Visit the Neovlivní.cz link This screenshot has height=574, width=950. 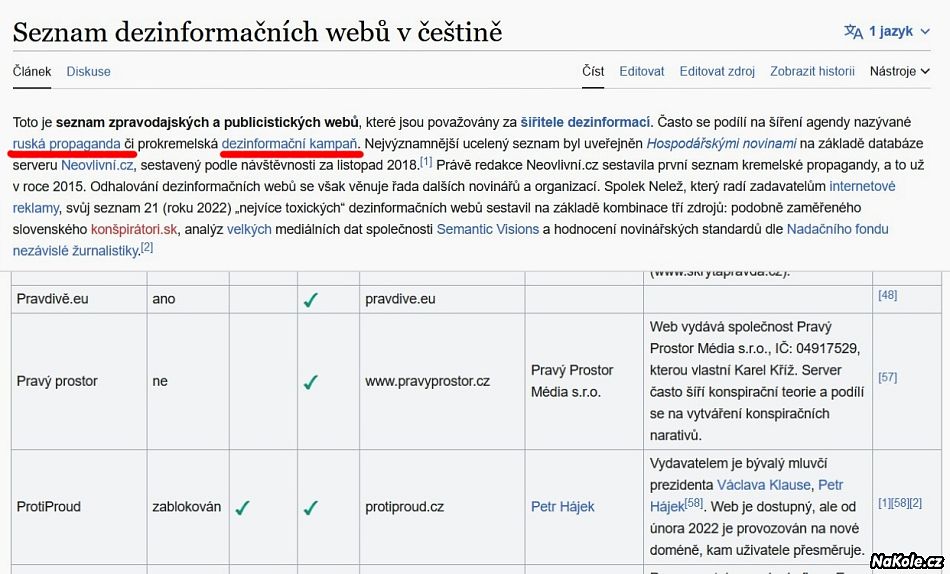(x=97, y=165)
